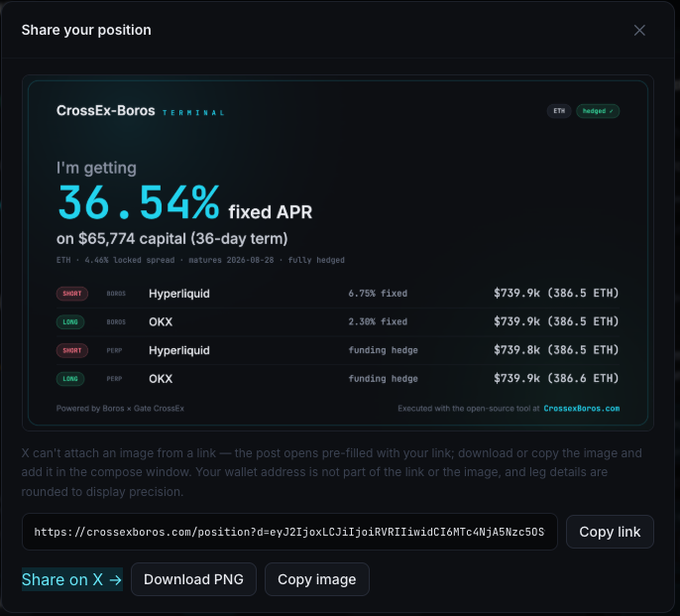Click '$739.8k (386.5 ETH)' amount
680x616 pixels.
tap(556, 350)
